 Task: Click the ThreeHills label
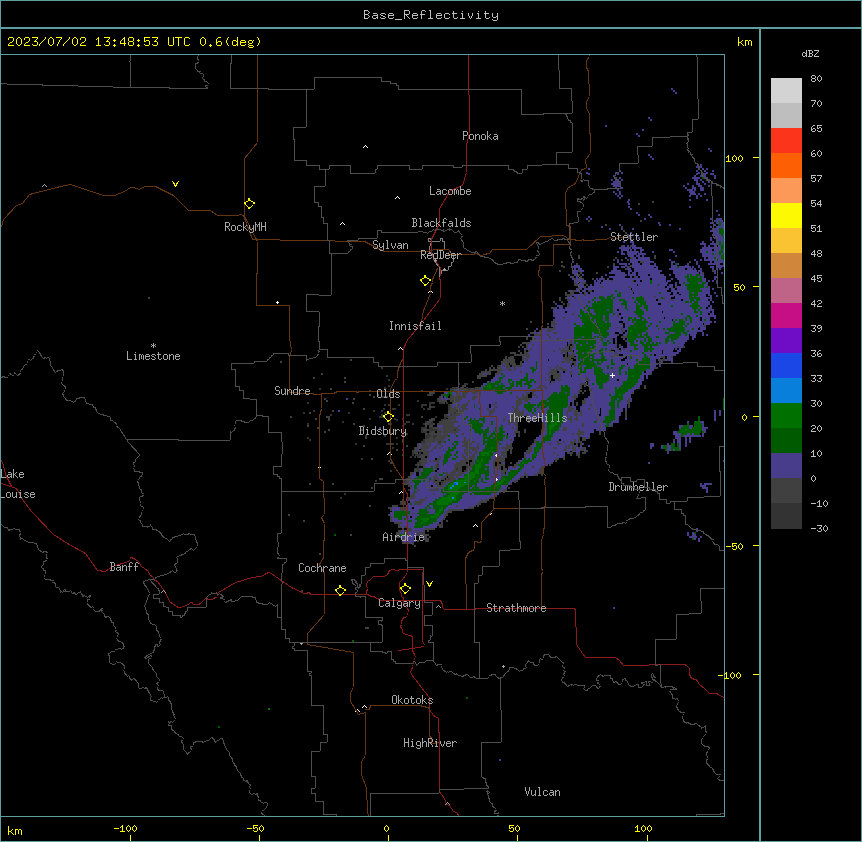point(538,418)
